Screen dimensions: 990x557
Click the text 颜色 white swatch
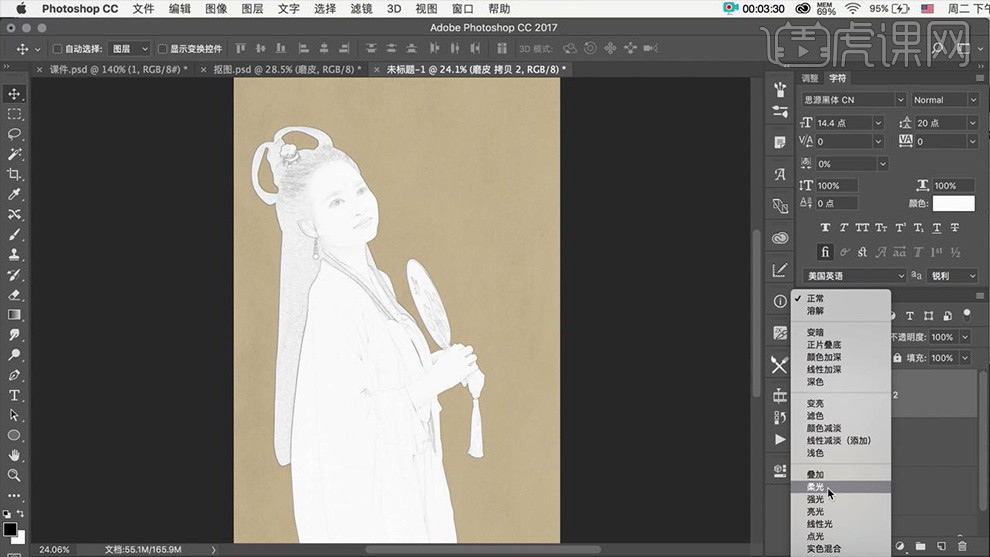click(953, 203)
